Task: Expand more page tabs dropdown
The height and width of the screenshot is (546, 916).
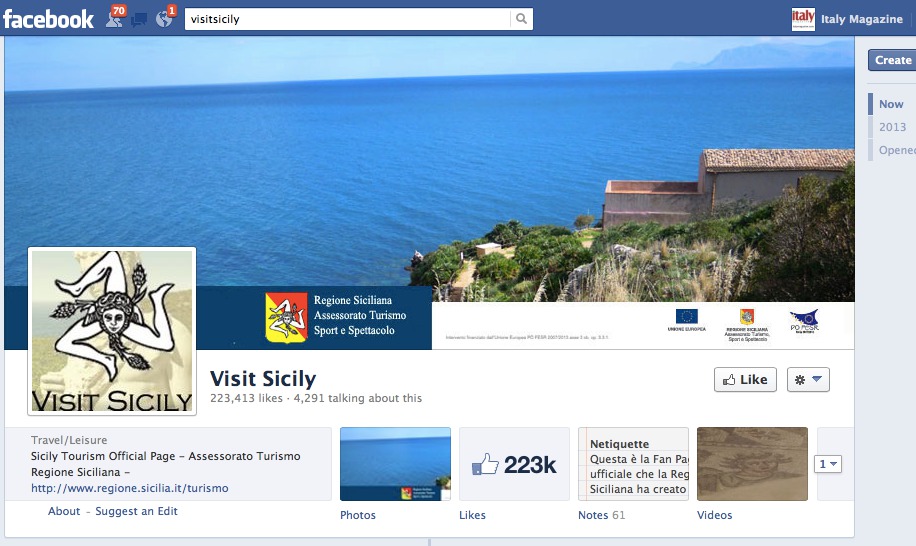Action: click(828, 464)
